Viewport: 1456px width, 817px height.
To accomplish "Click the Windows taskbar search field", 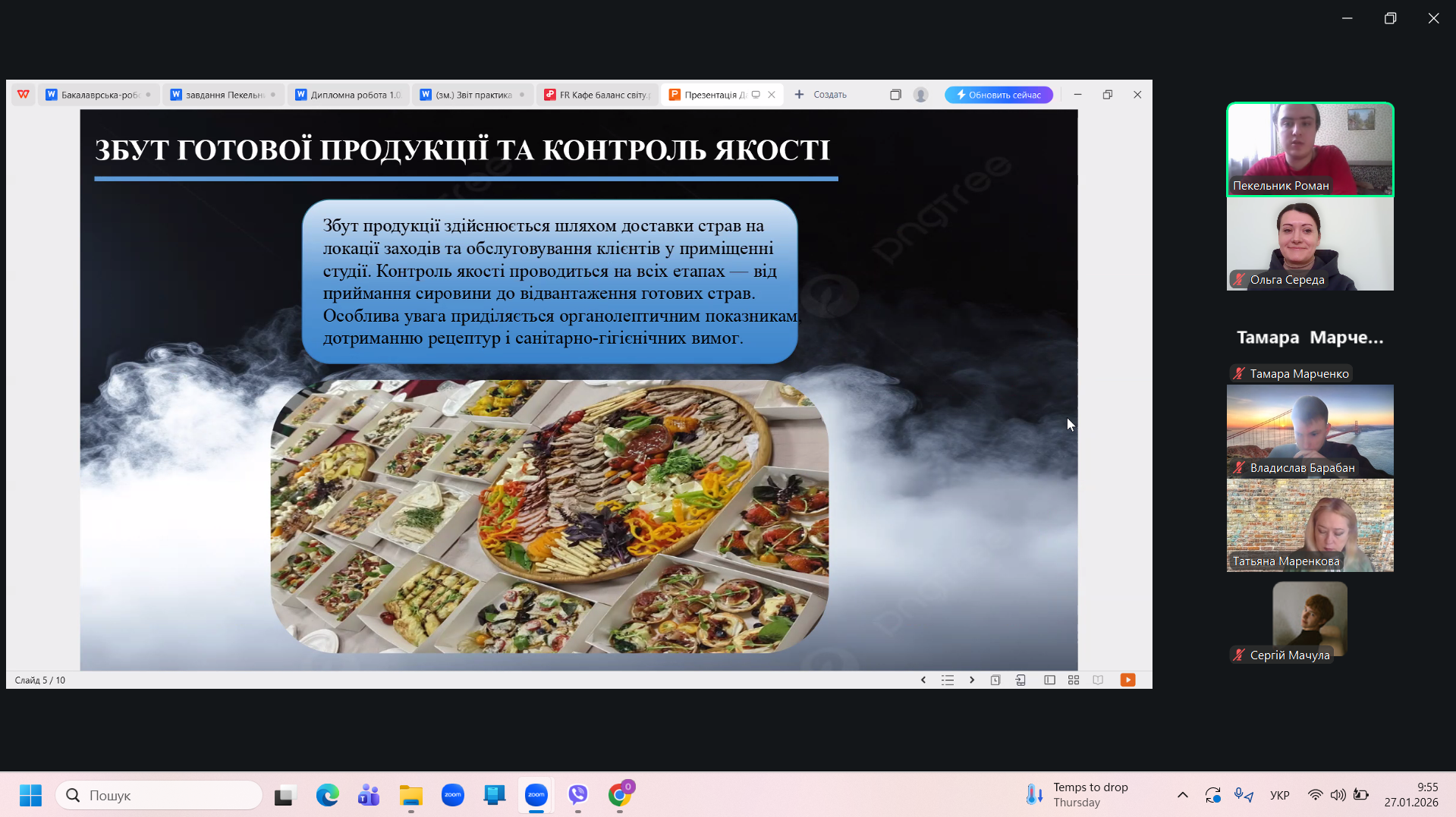I will click(159, 795).
